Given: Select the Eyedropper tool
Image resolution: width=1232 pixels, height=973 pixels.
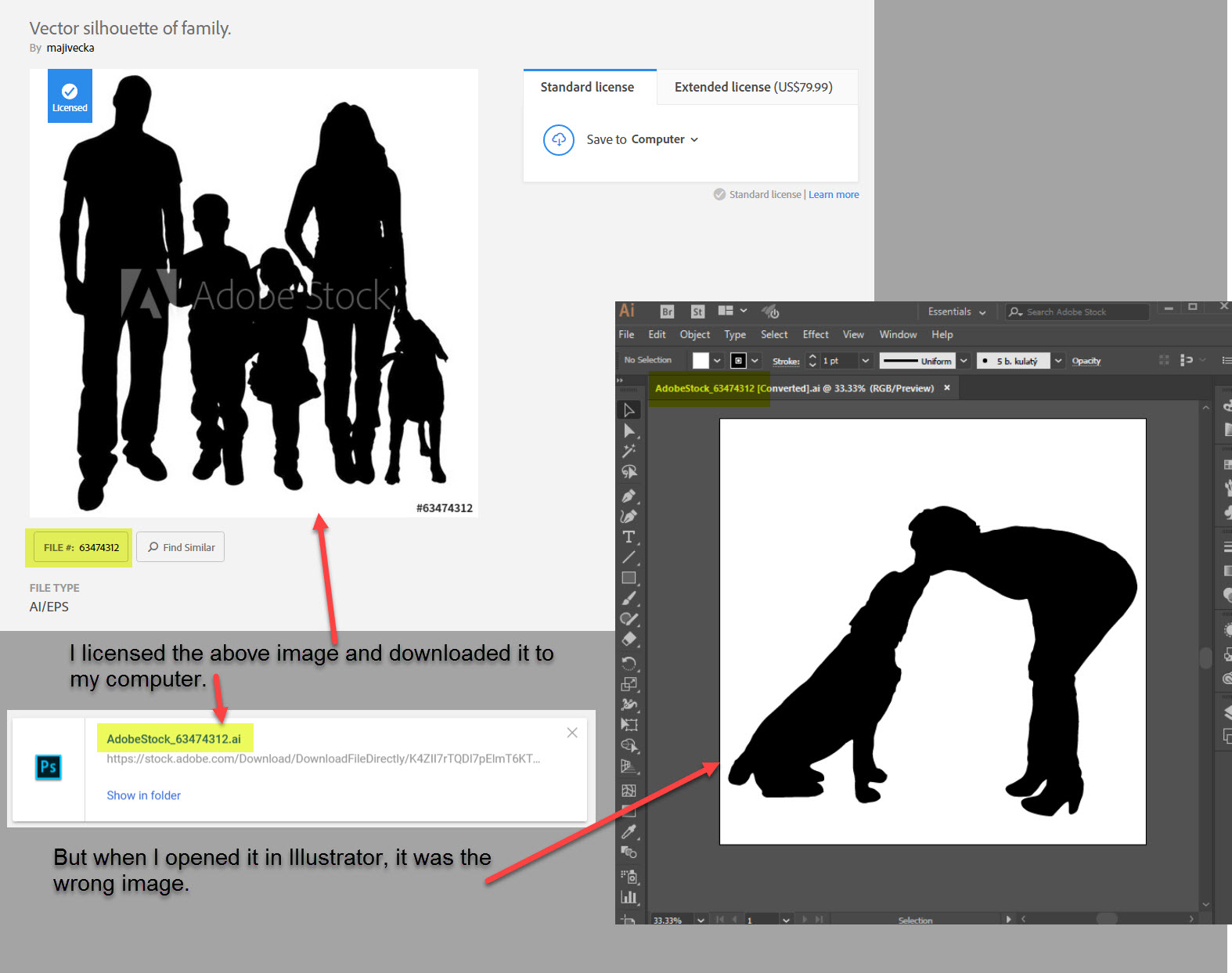Looking at the screenshot, I should tap(629, 831).
